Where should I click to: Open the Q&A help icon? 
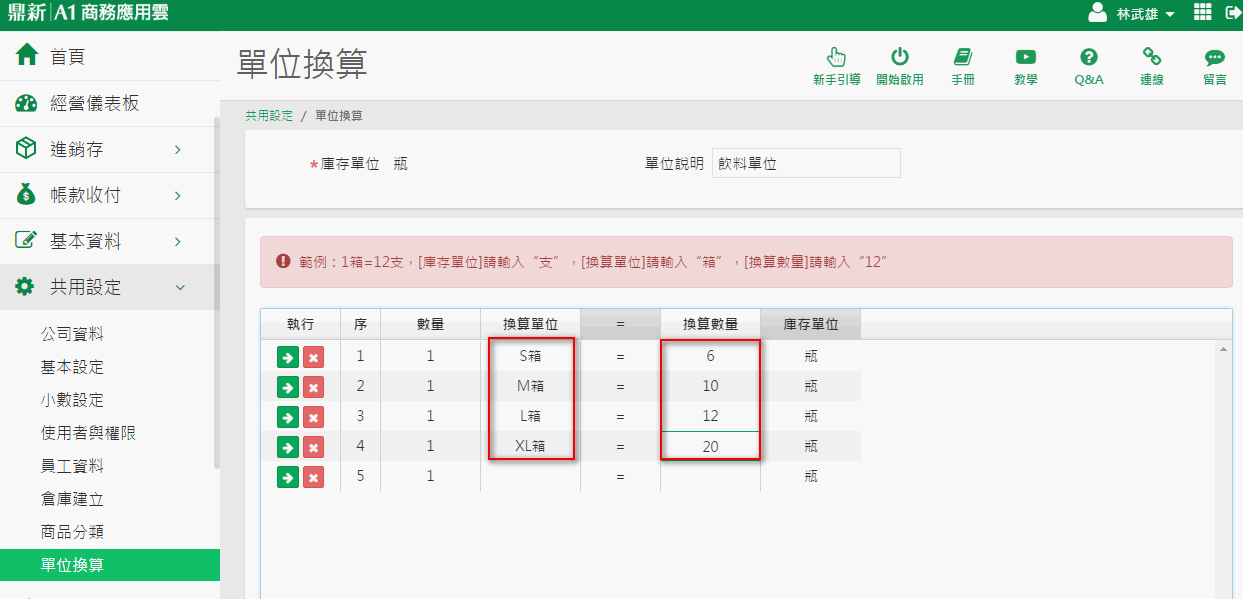(x=1089, y=57)
